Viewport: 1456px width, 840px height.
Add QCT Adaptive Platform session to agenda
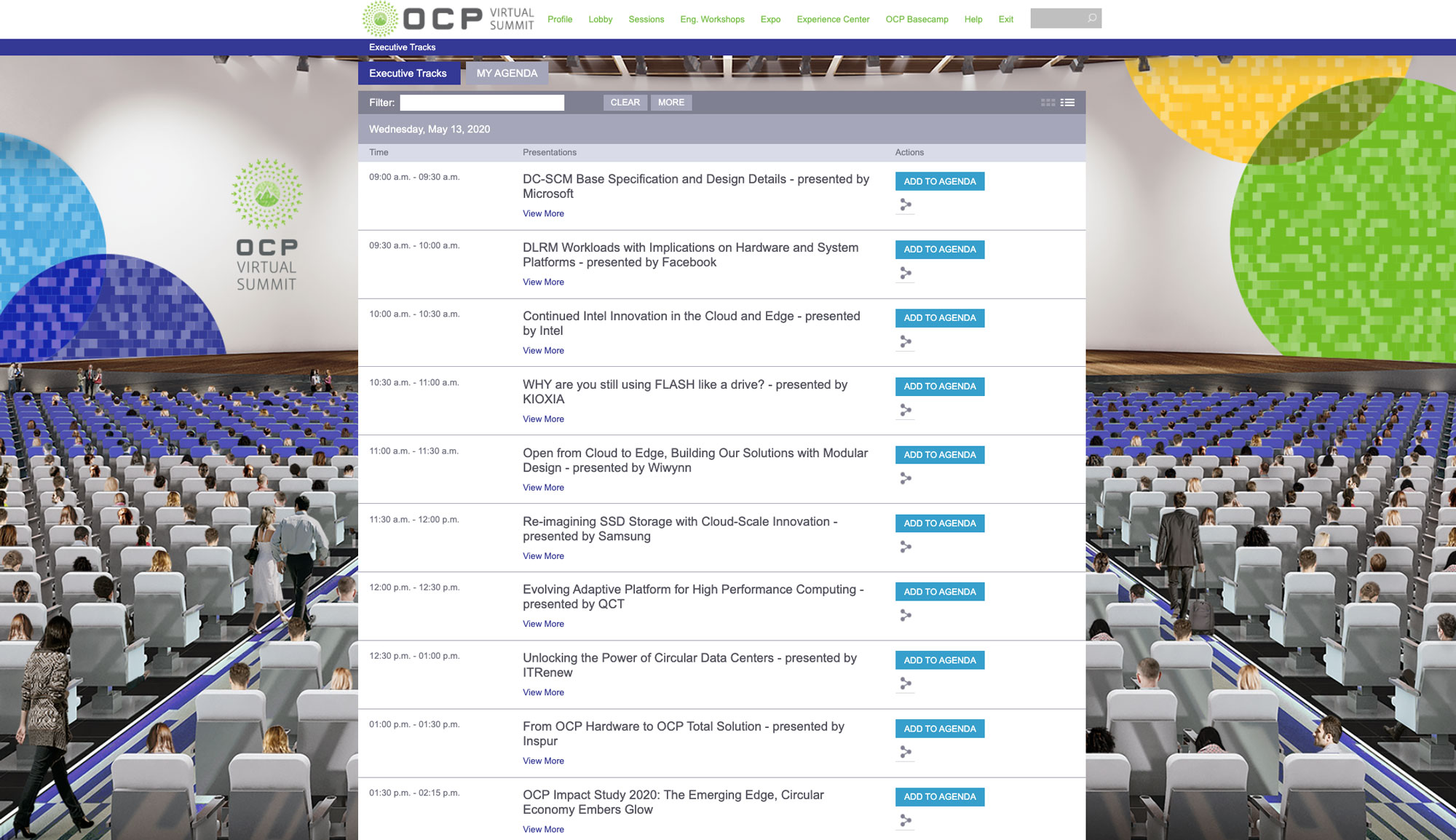(940, 592)
